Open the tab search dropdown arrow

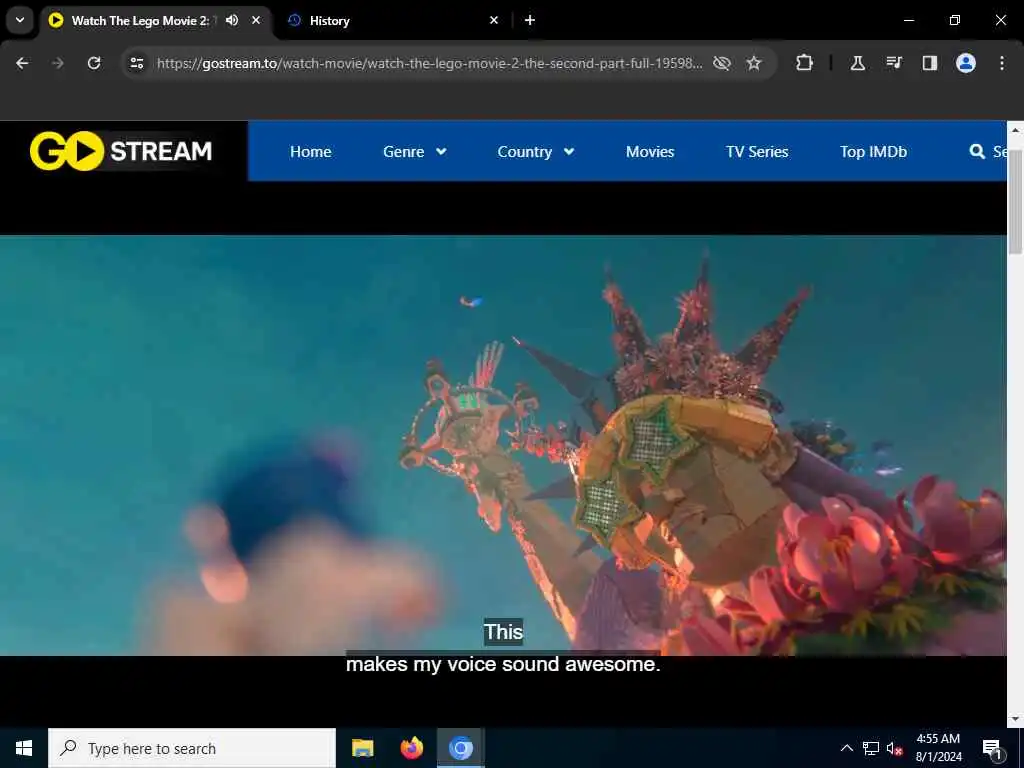point(20,20)
